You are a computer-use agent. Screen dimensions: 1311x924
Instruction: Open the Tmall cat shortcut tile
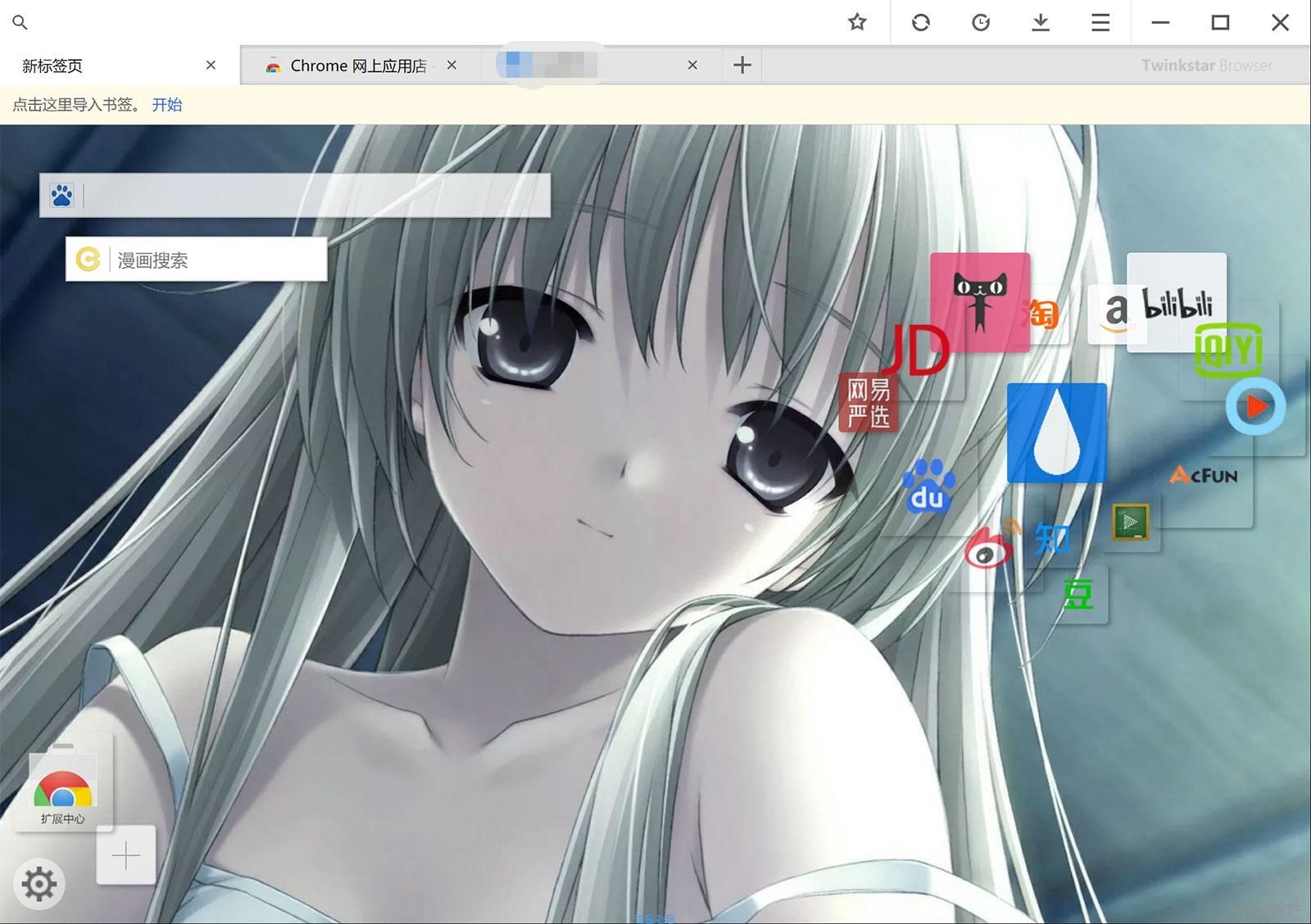click(980, 302)
